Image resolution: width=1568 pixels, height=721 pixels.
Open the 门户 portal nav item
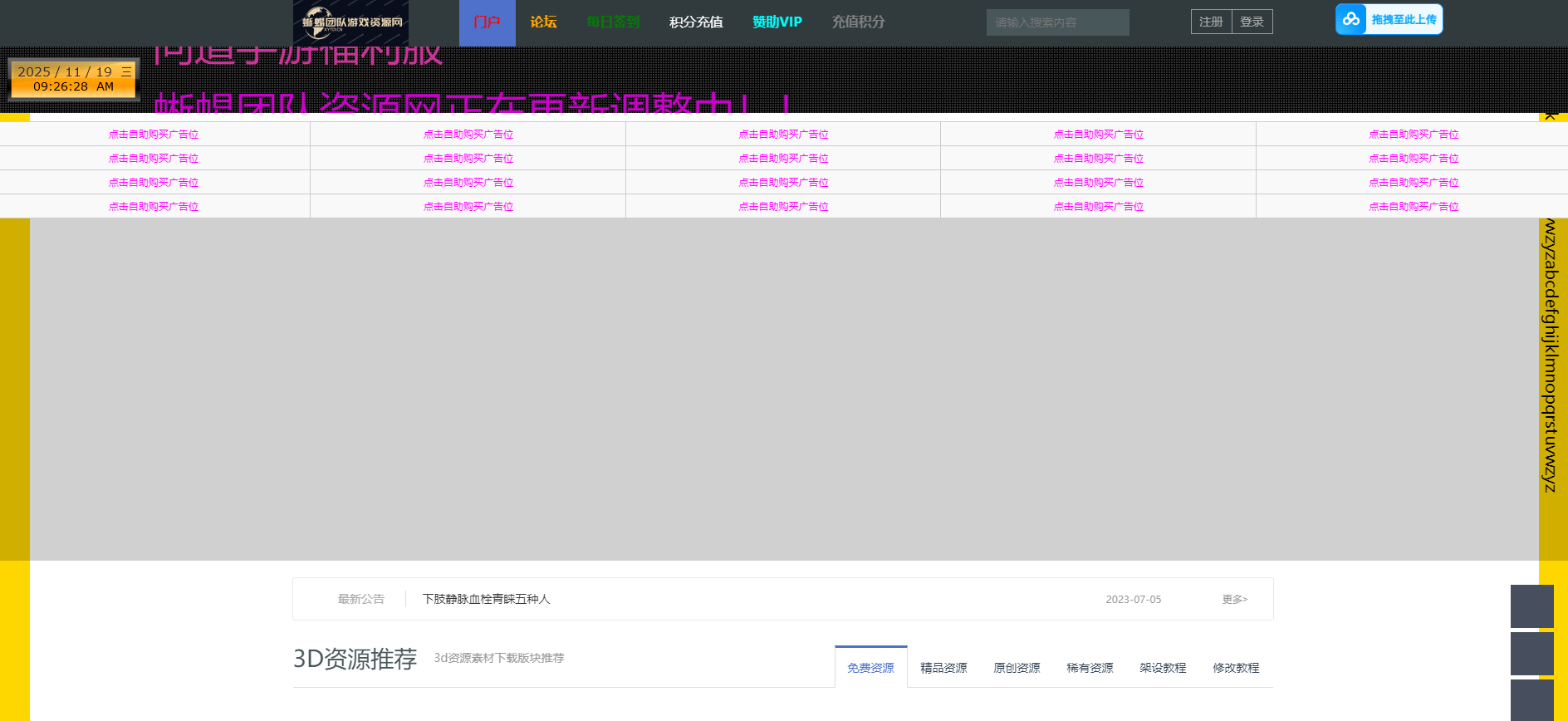point(487,22)
